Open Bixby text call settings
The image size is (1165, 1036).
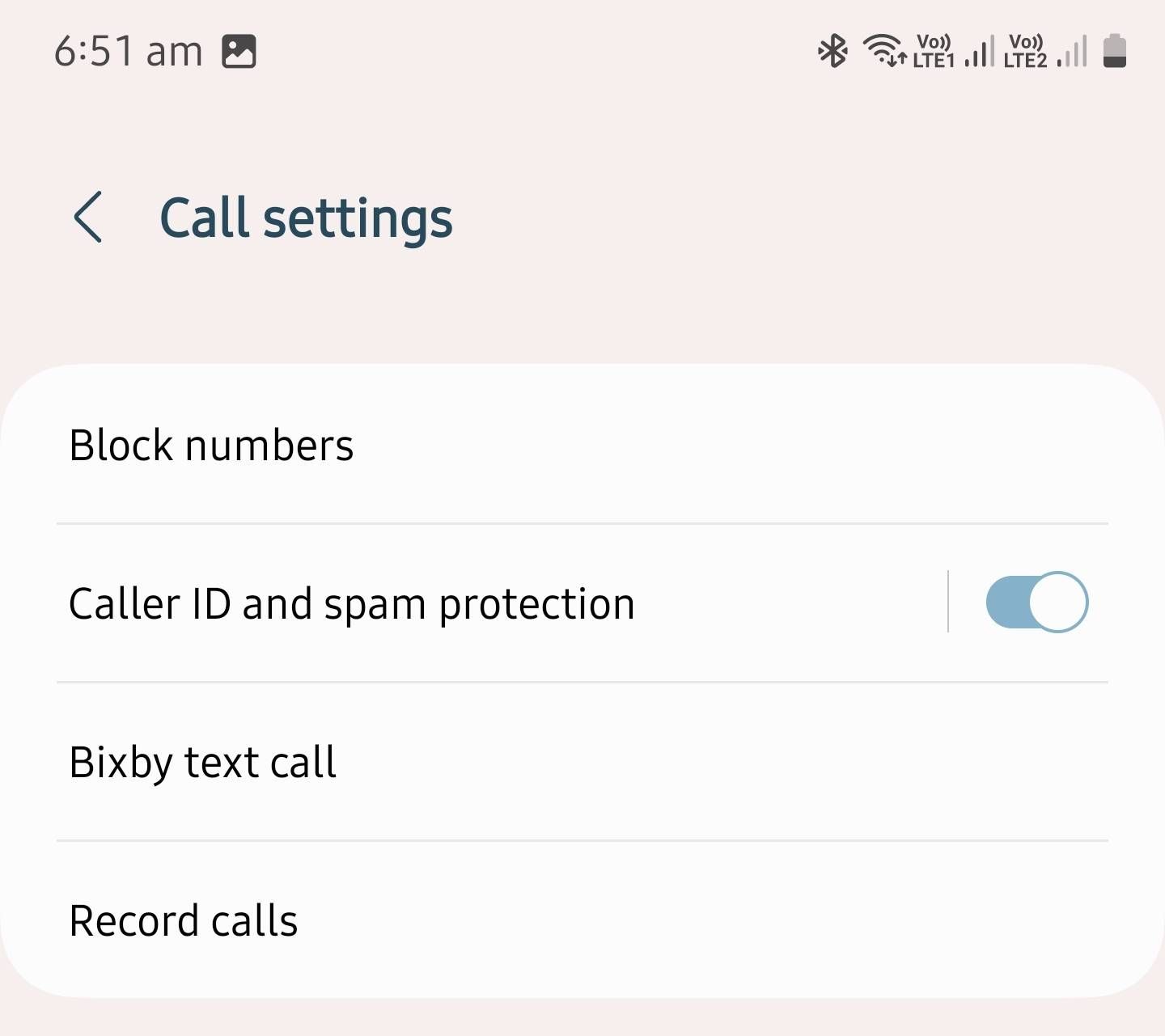(x=203, y=760)
